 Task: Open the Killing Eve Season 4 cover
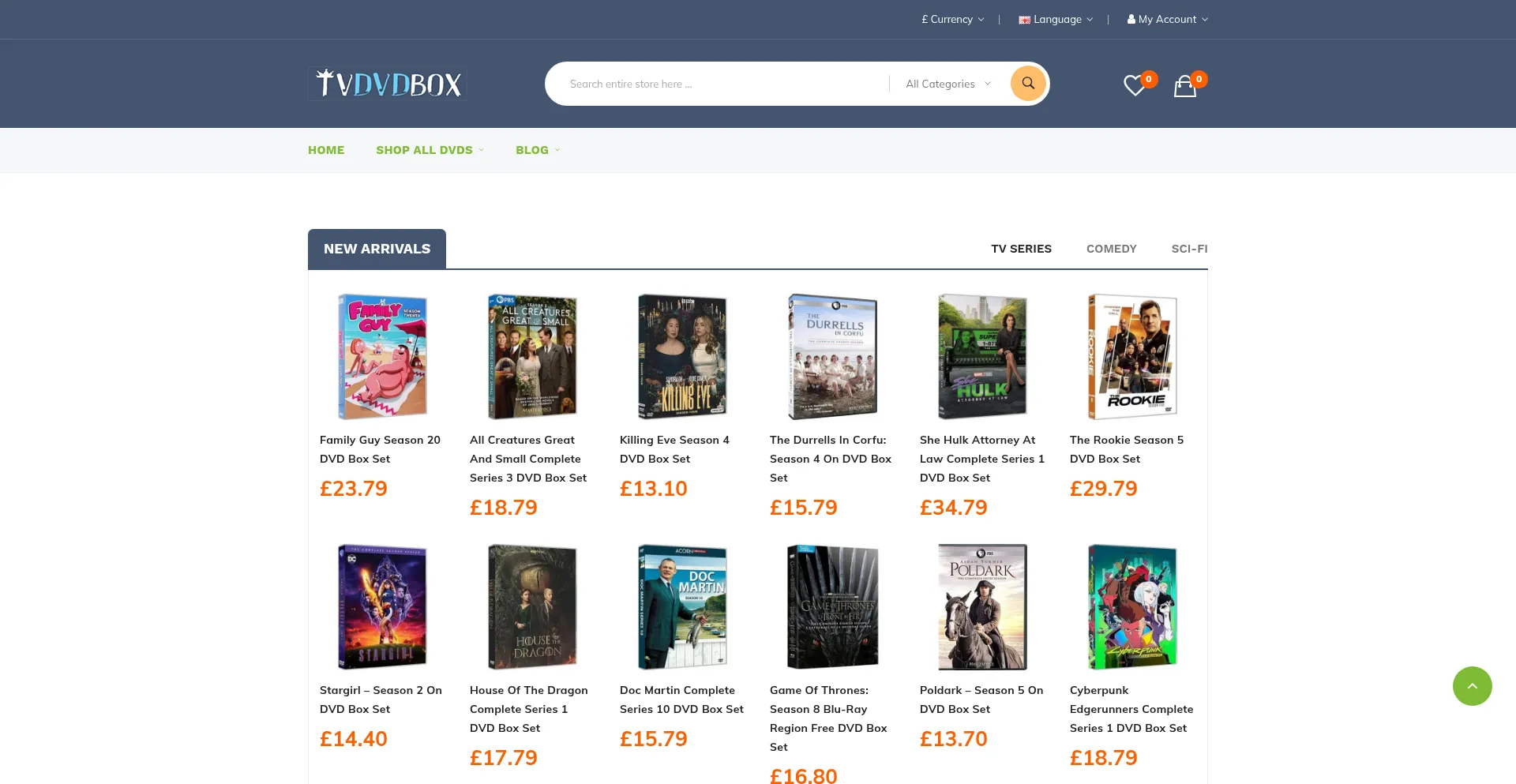point(683,357)
